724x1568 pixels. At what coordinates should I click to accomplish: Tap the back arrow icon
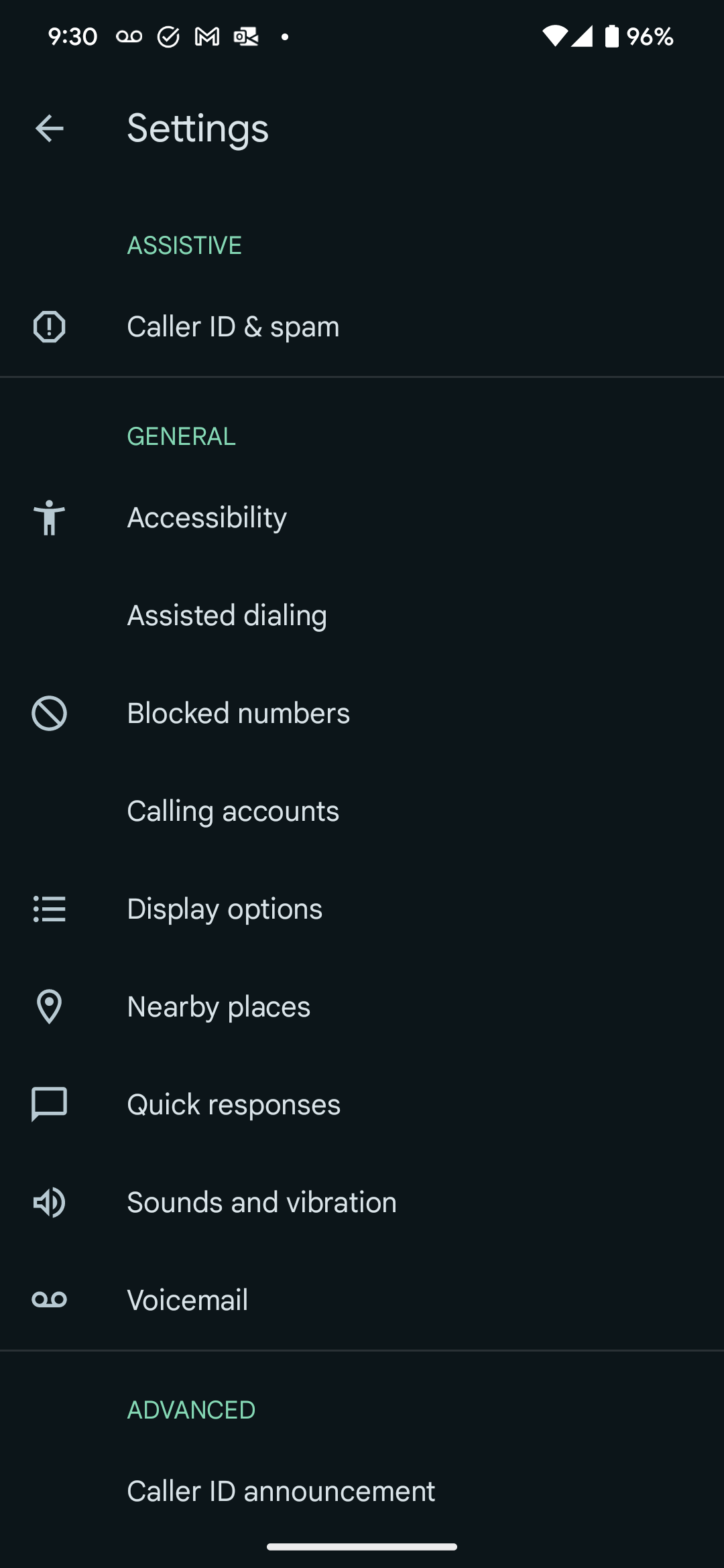pos(49,129)
